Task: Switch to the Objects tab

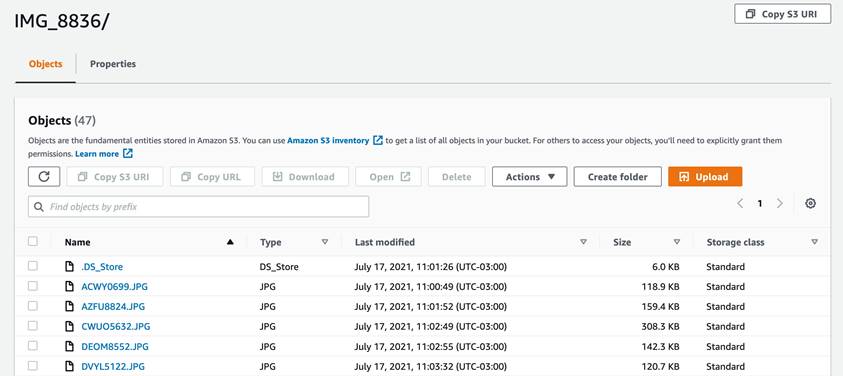Action: pyautogui.click(x=46, y=64)
